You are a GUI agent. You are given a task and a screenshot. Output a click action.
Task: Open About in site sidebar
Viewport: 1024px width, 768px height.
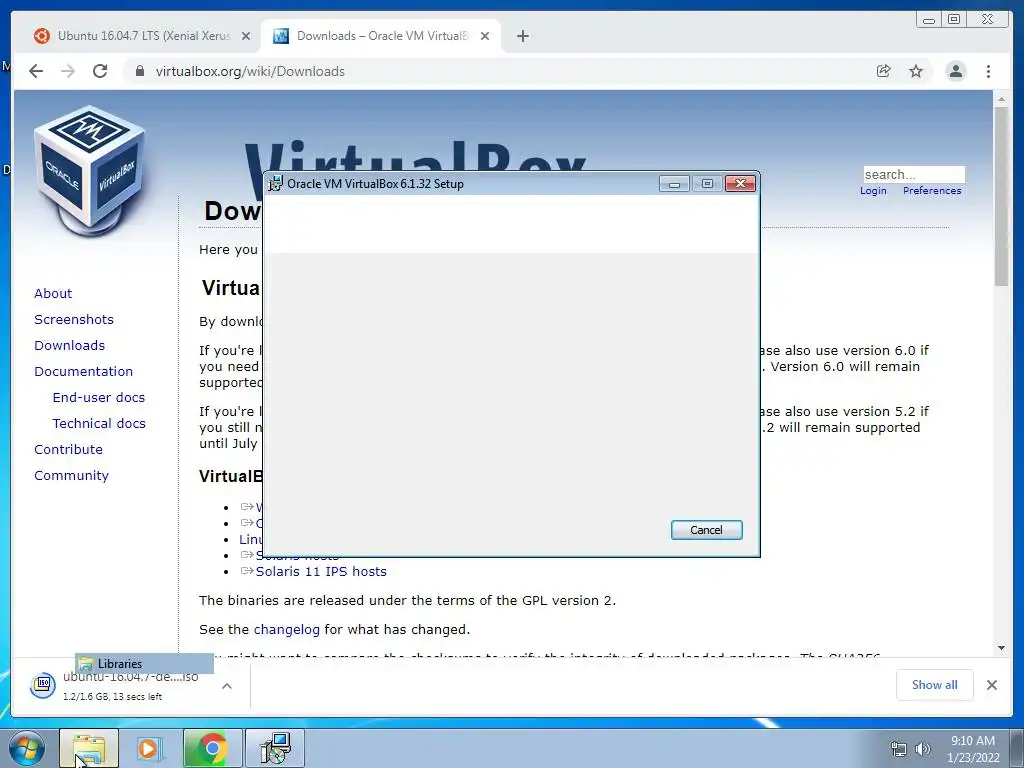[x=53, y=293]
